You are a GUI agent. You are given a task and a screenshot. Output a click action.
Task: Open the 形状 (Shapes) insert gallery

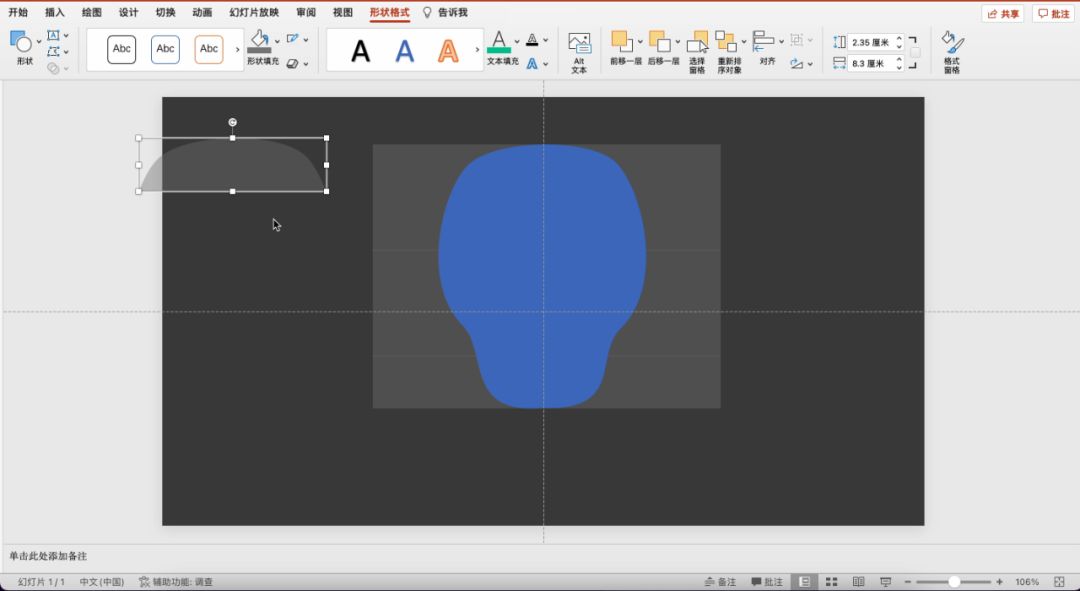[25, 48]
